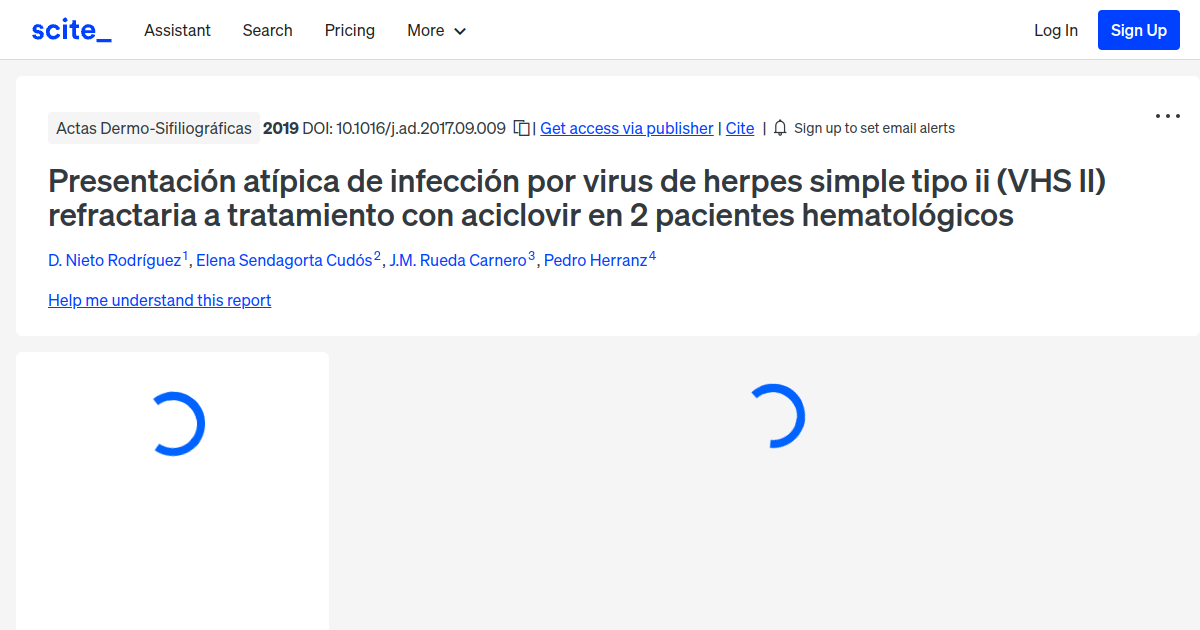Select author Elena Sendagorta Cudós
This screenshot has height=630, width=1200.
click(284, 260)
